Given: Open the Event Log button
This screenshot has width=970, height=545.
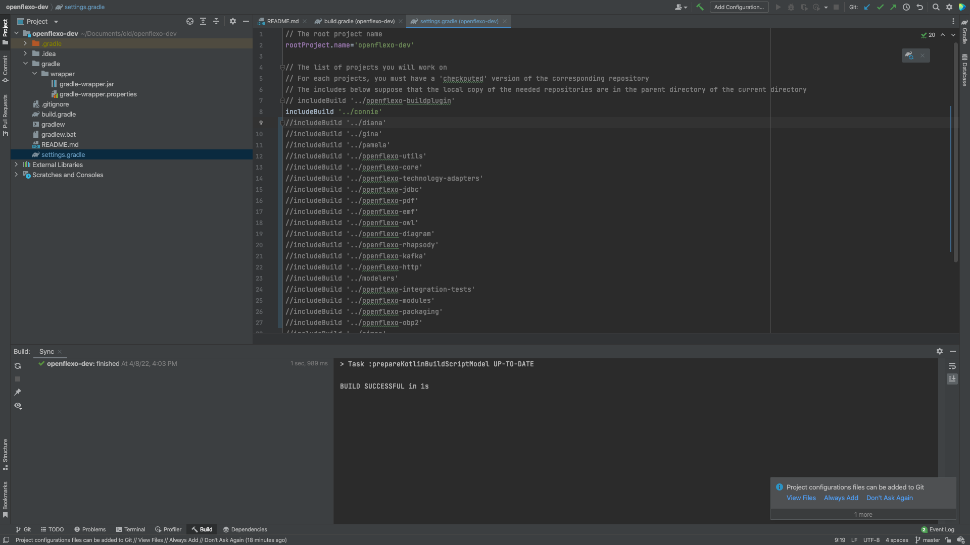Looking at the screenshot, I should click(938, 530).
